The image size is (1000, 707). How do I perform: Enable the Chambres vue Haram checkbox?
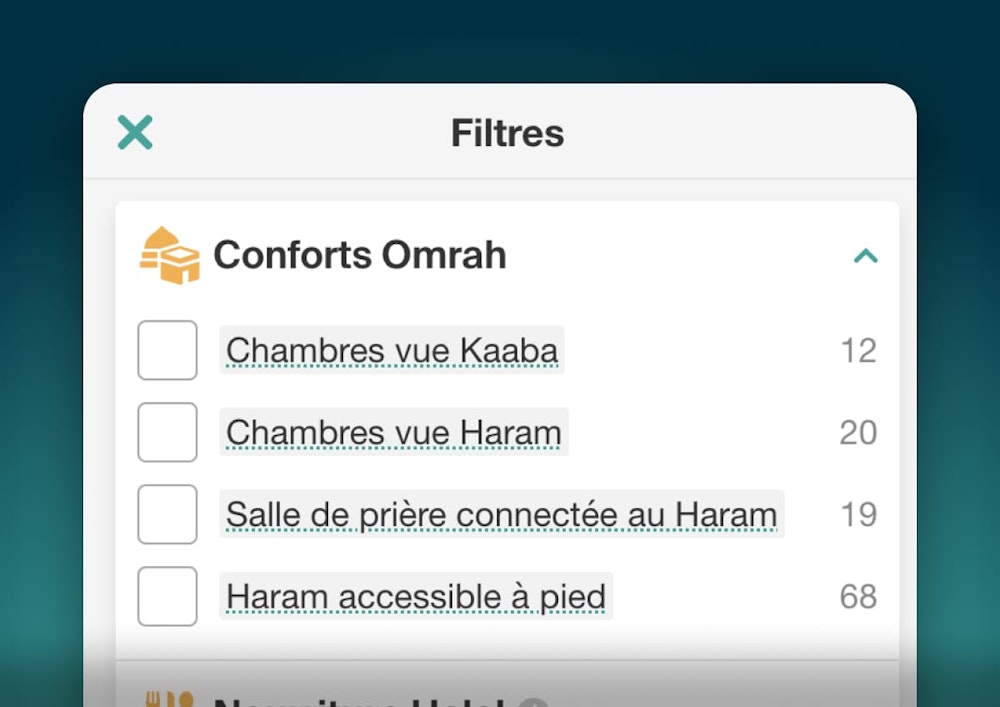point(167,432)
